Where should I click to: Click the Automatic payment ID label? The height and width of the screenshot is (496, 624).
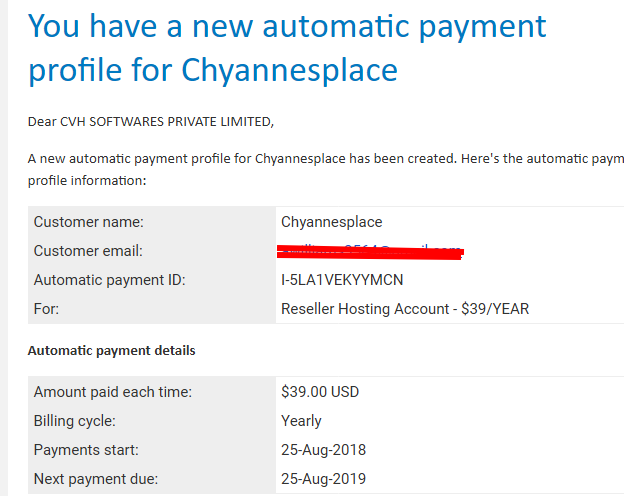pos(109,280)
